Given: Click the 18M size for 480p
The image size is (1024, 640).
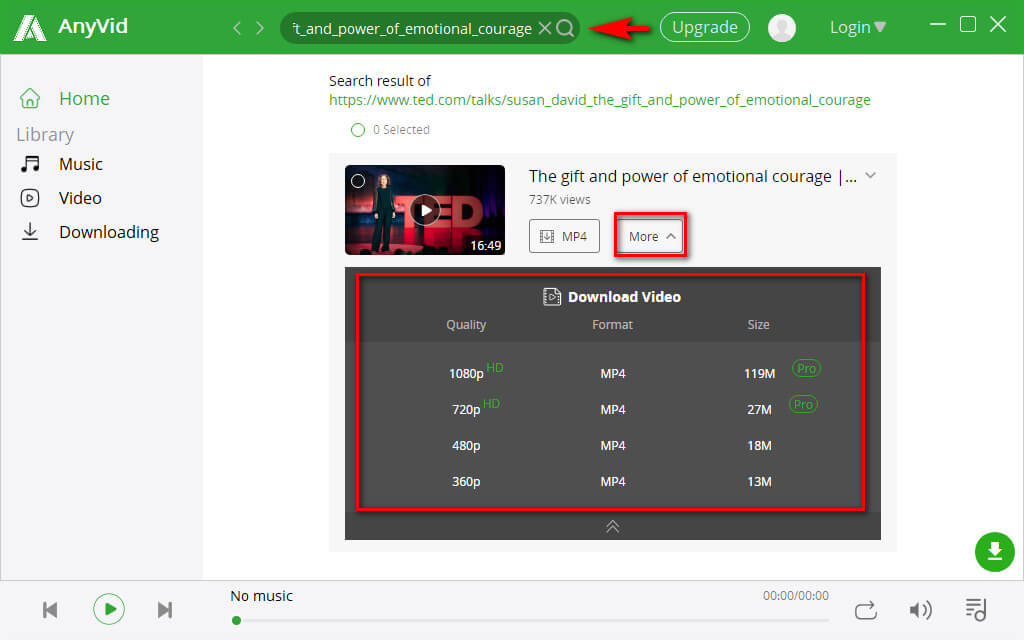Looking at the screenshot, I should [760, 445].
